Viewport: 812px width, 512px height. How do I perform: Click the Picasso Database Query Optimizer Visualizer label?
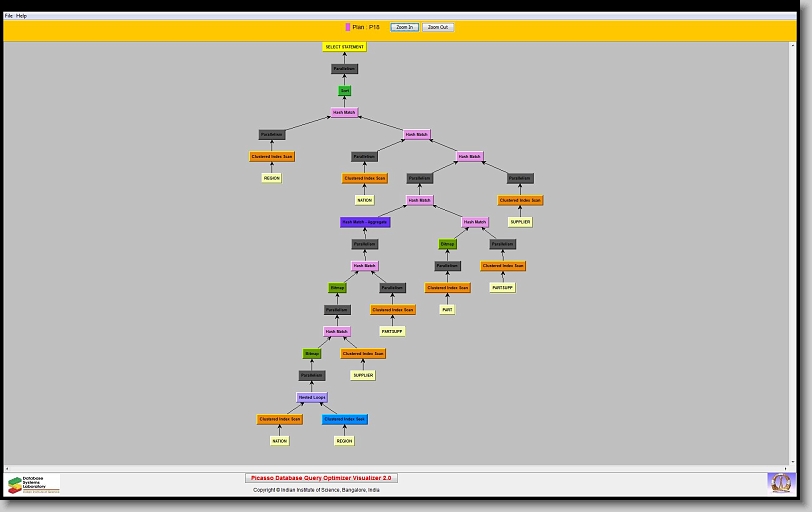coord(321,478)
